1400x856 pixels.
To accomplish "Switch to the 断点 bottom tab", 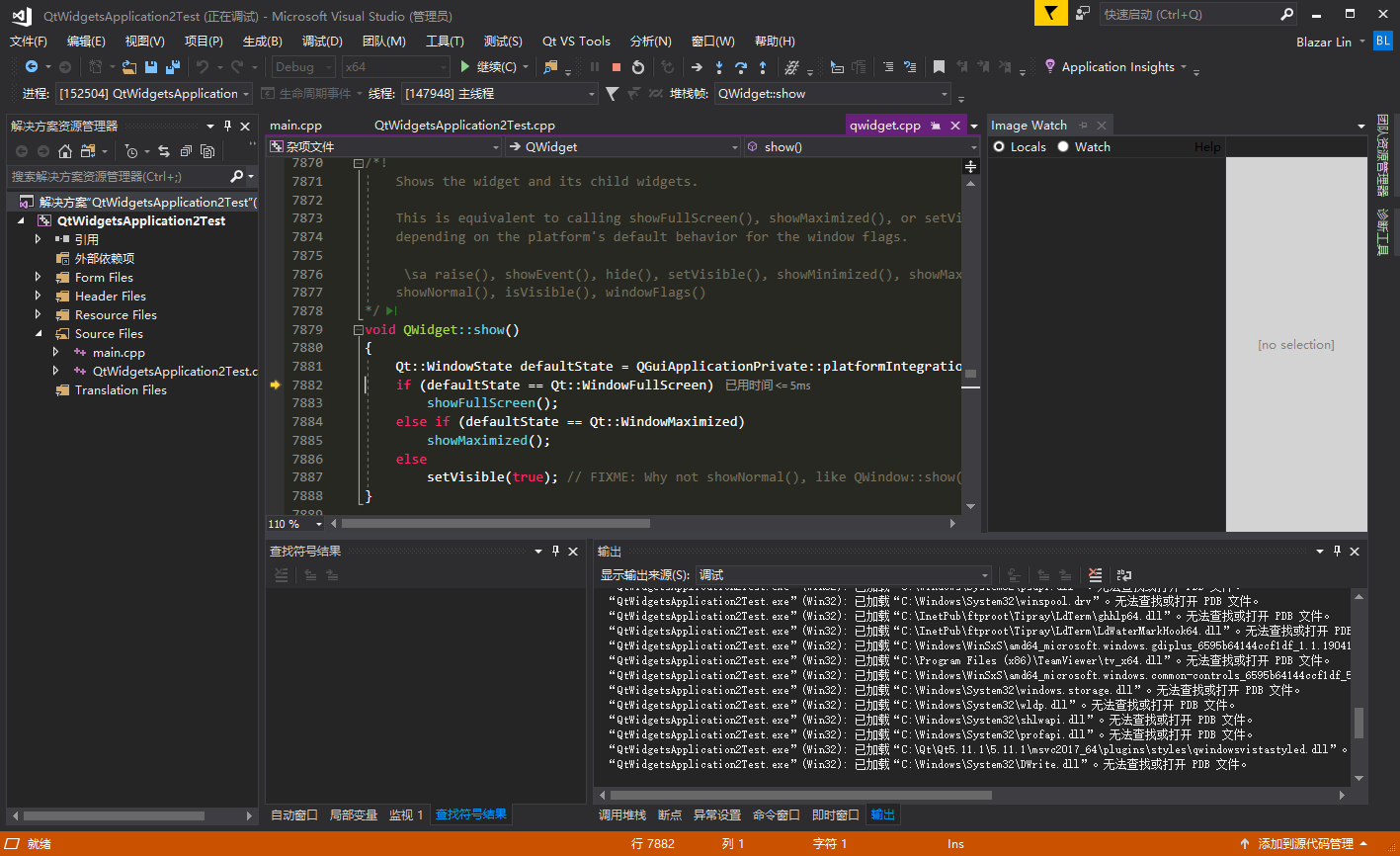I will click(x=670, y=814).
